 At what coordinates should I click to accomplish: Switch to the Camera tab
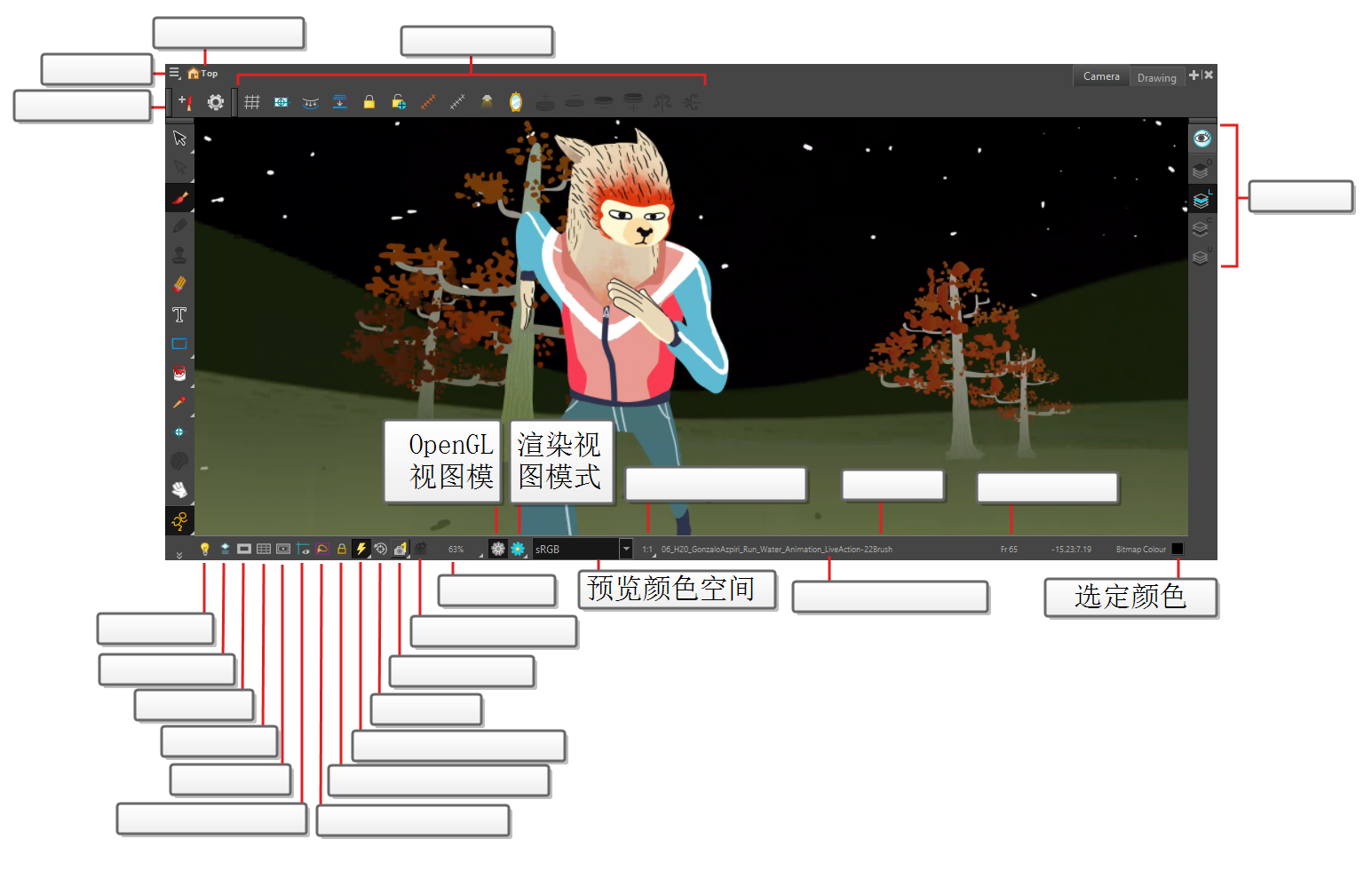tap(1101, 77)
